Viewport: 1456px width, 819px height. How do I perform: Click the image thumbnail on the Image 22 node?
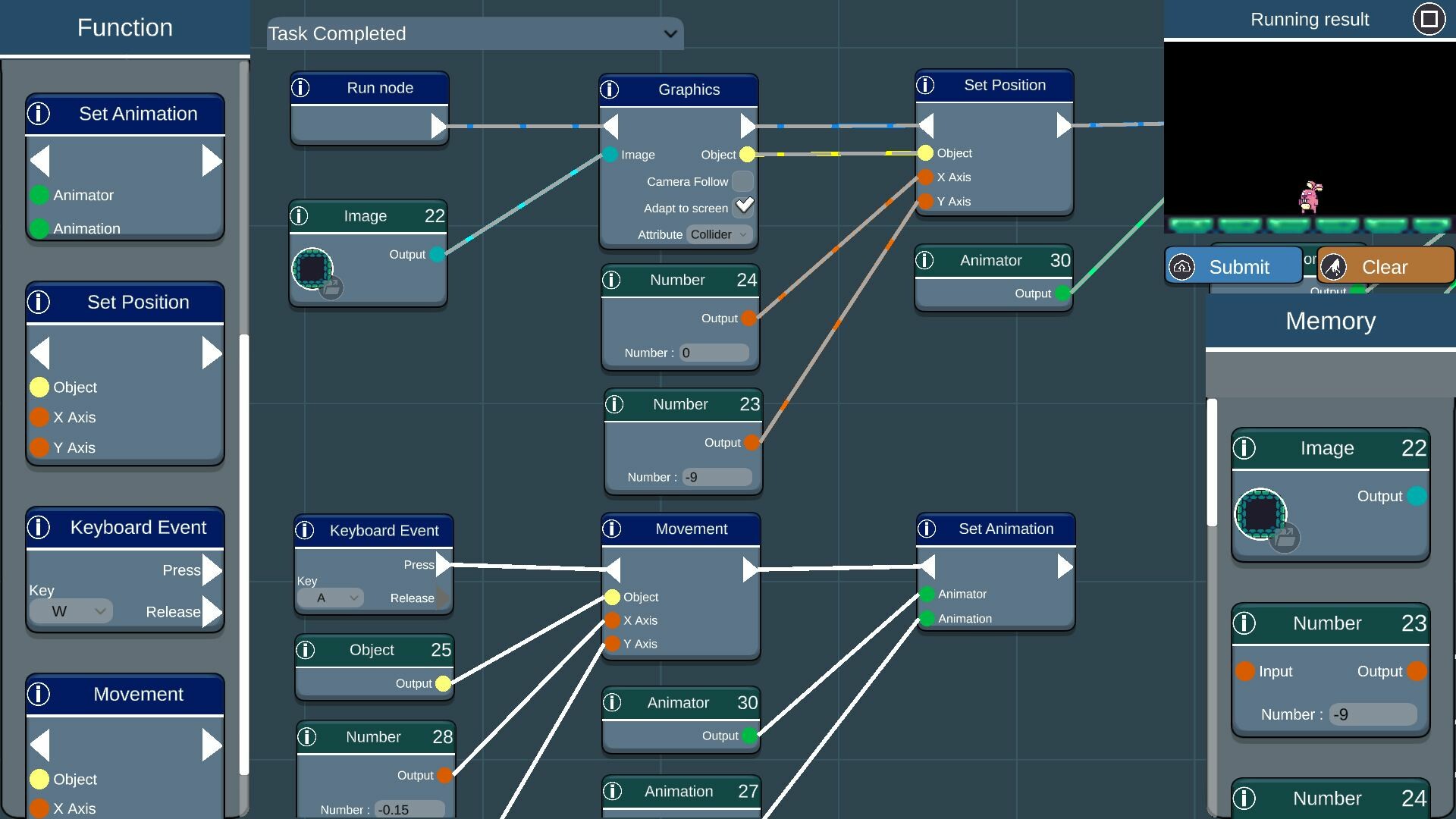[312, 269]
